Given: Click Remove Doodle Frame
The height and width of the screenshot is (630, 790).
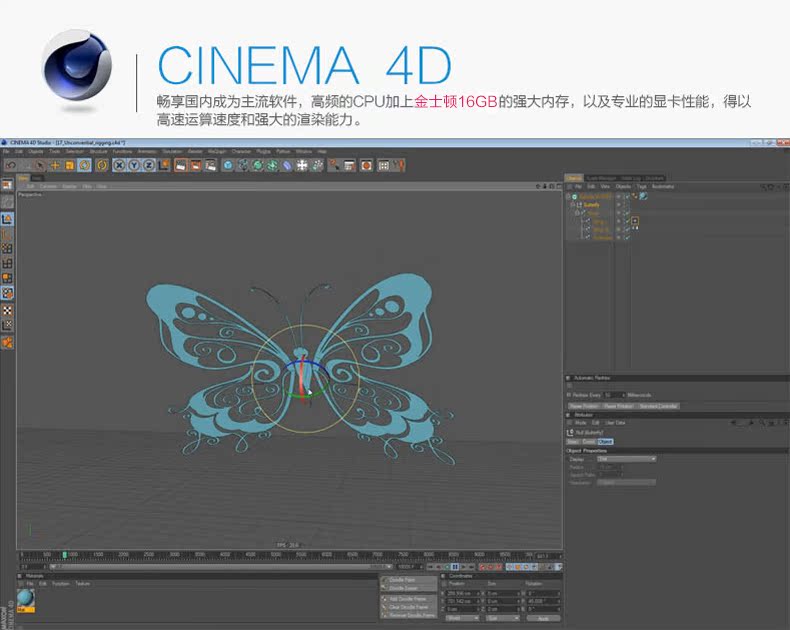Looking at the screenshot, I should [408, 615].
